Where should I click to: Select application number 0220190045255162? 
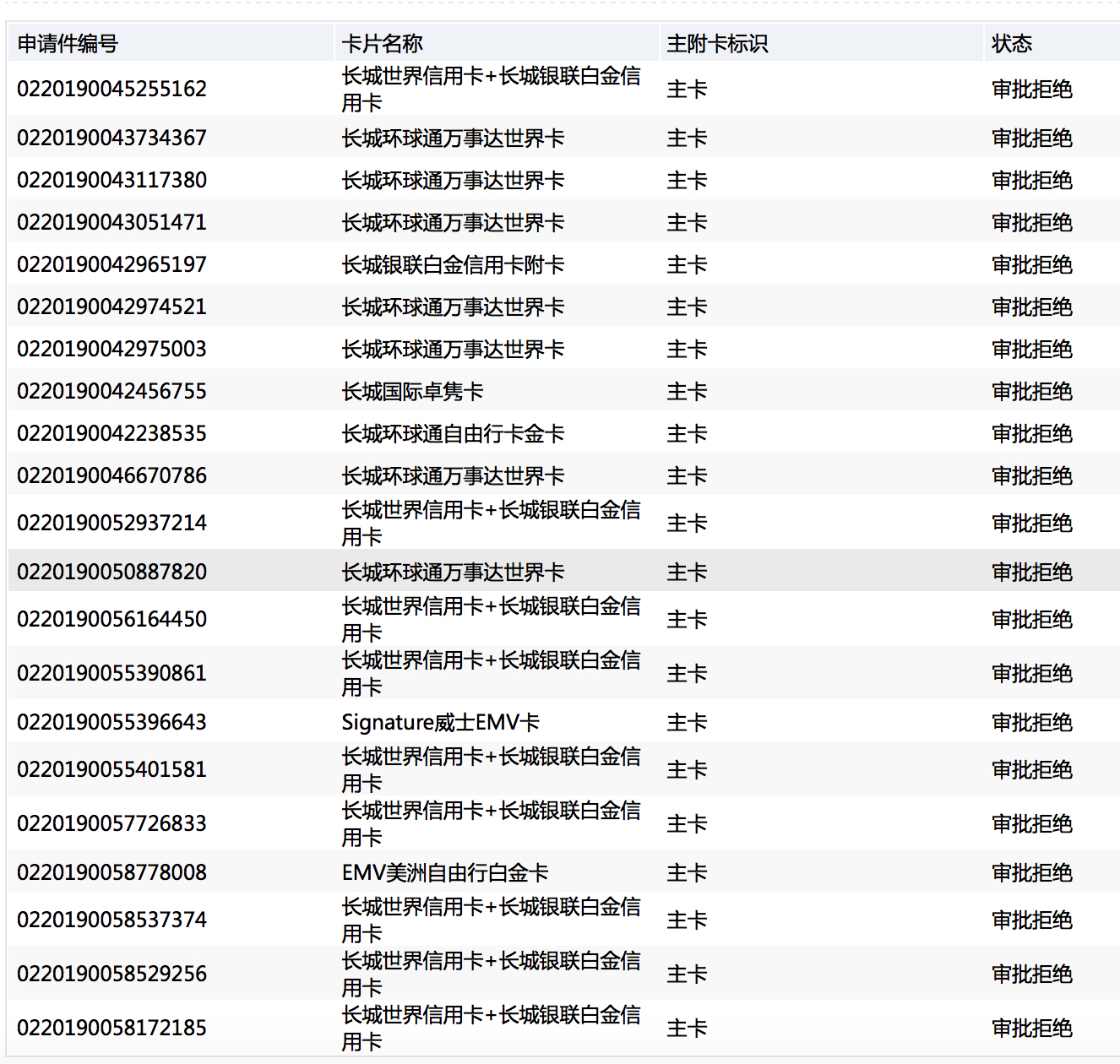pos(111,89)
